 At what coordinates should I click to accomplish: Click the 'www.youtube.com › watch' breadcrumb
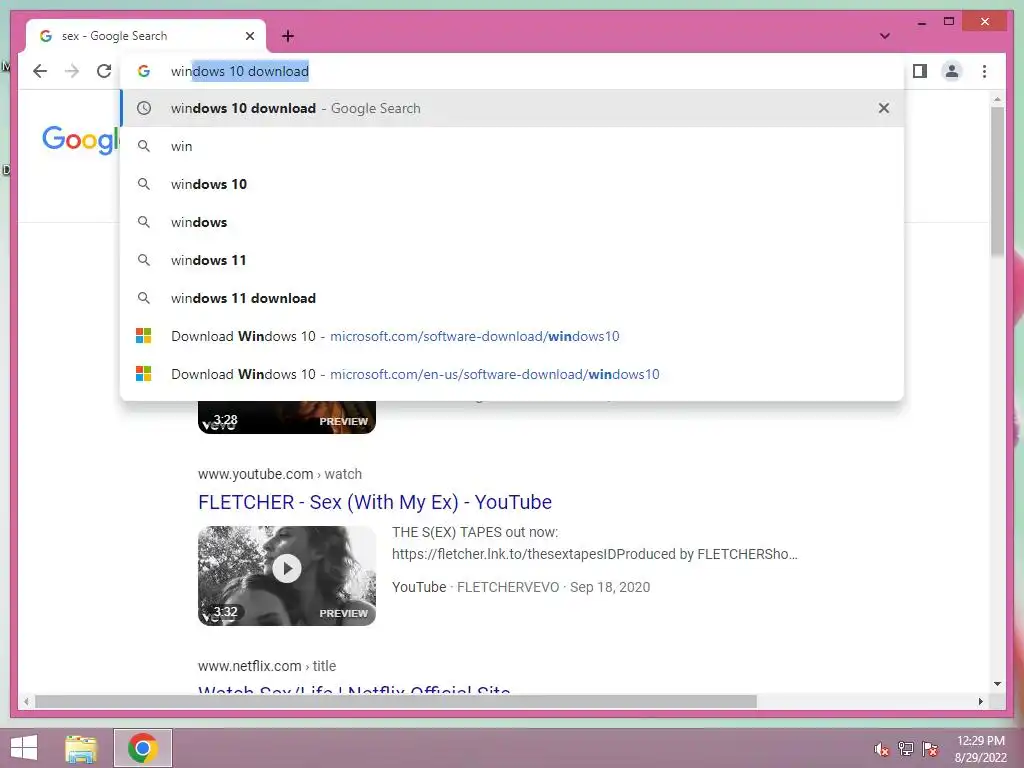point(280,474)
